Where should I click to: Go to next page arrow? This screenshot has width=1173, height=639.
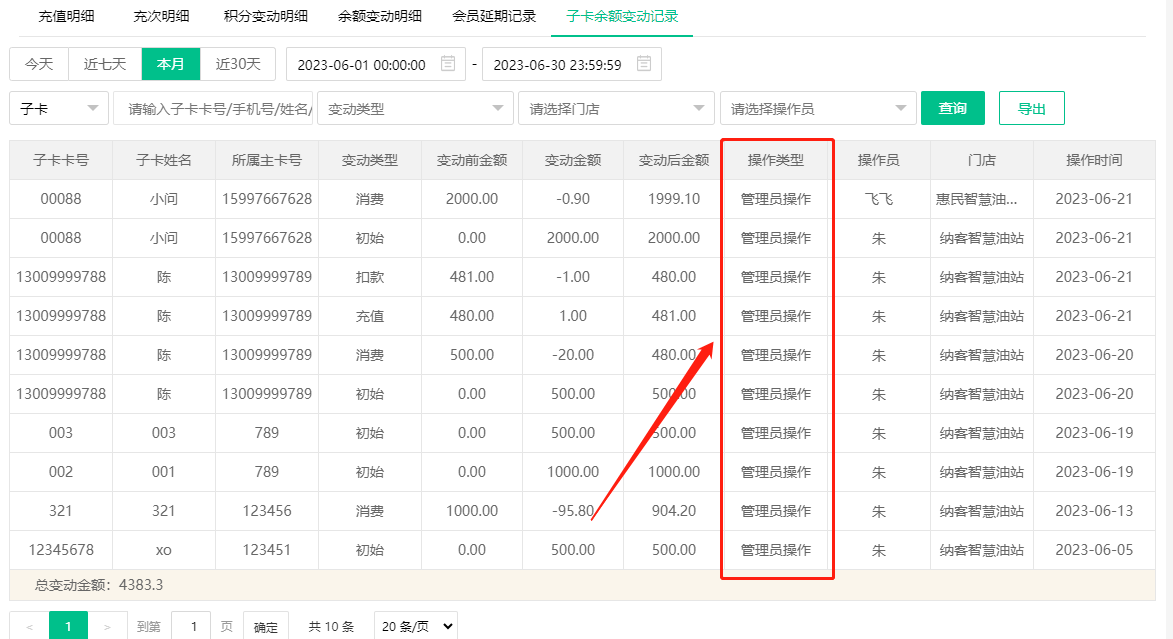click(x=107, y=627)
